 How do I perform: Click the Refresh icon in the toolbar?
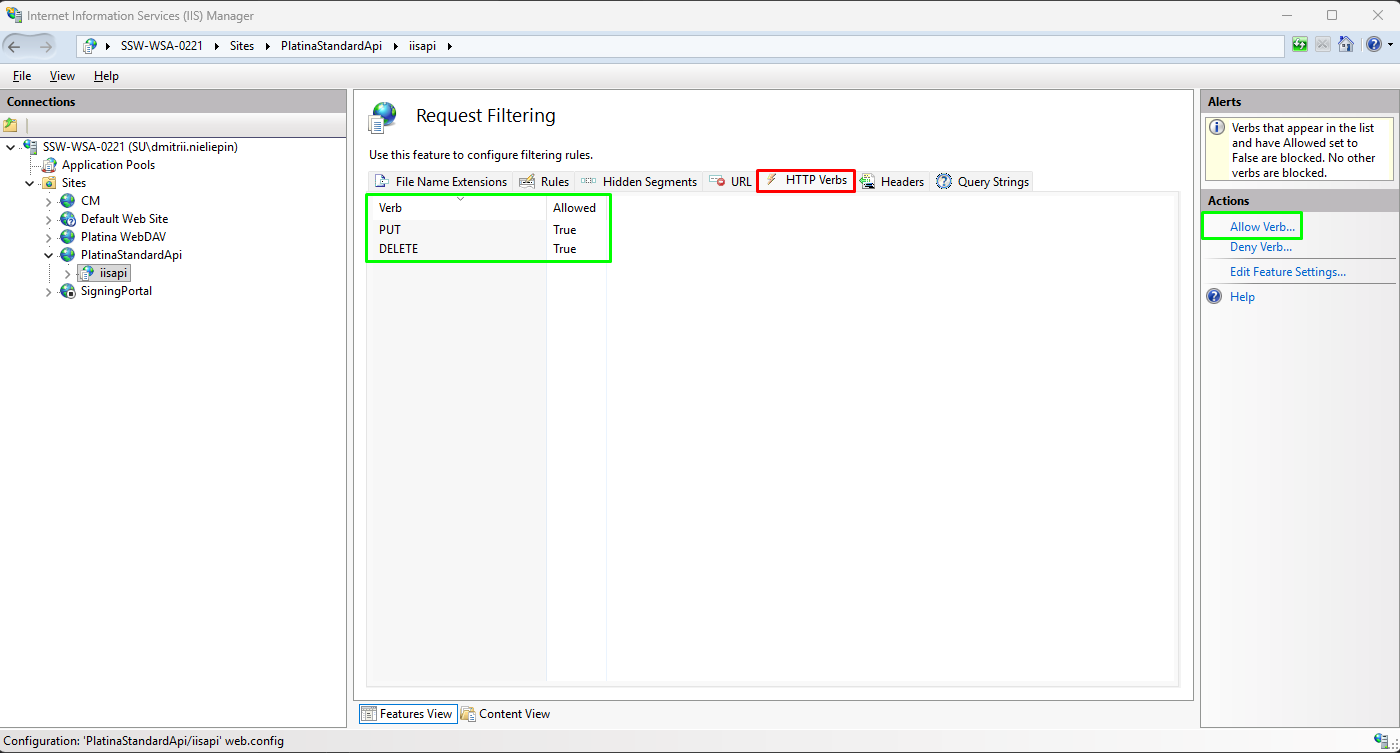pyautogui.click(x=1299, y=45)
